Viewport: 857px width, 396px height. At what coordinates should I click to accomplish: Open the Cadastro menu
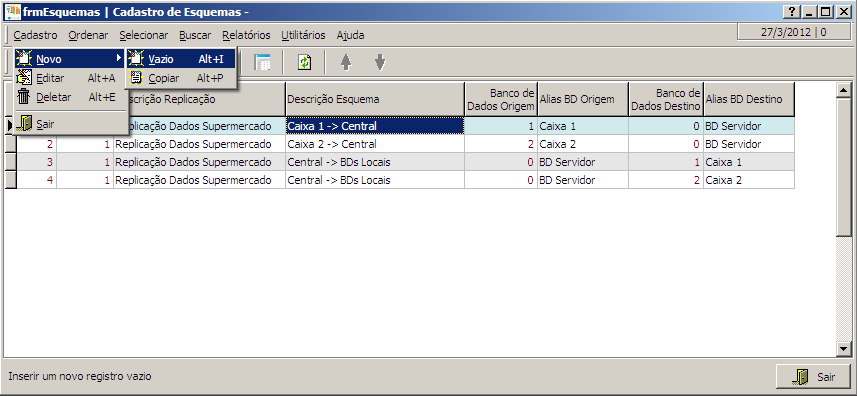tap(36, 35)
